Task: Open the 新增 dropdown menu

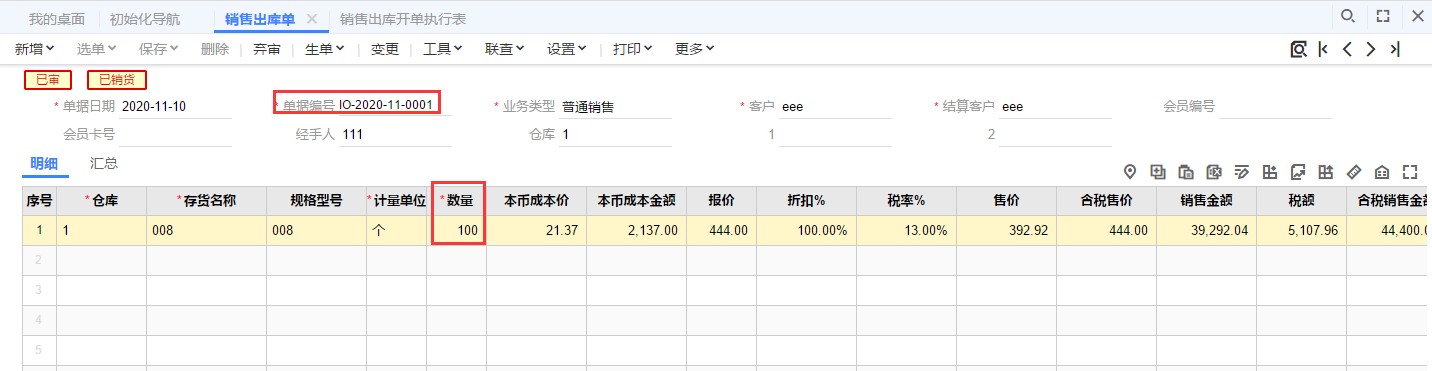Action: 35,48
